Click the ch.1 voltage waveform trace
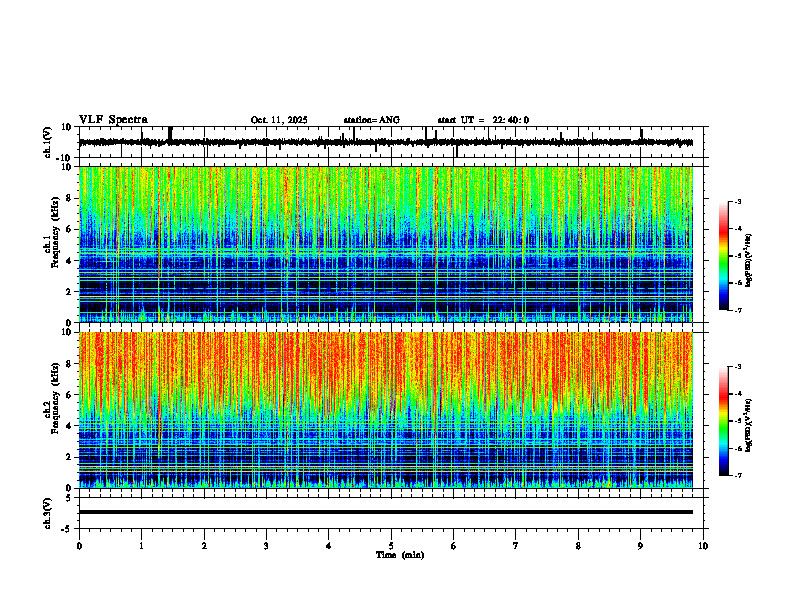 coord(385,142)
